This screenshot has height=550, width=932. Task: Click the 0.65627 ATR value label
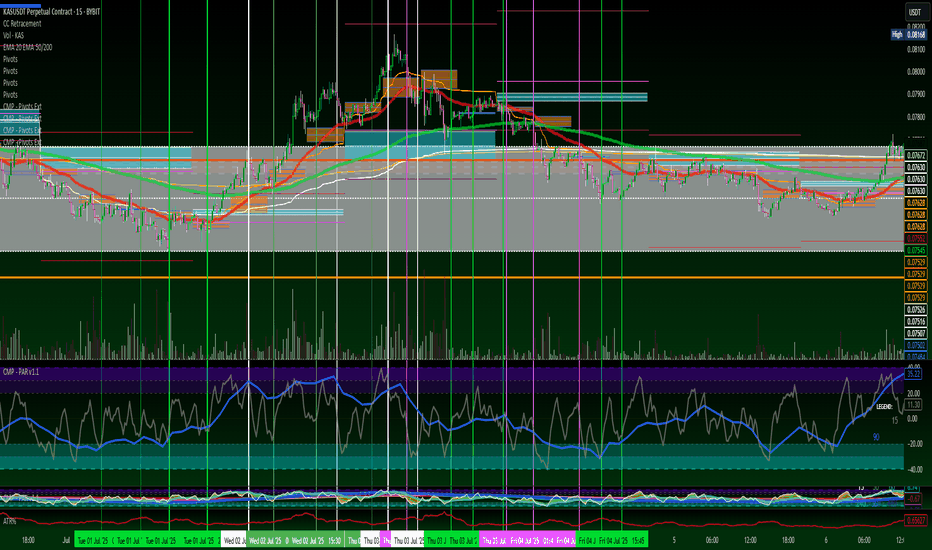tap(916, 520)
